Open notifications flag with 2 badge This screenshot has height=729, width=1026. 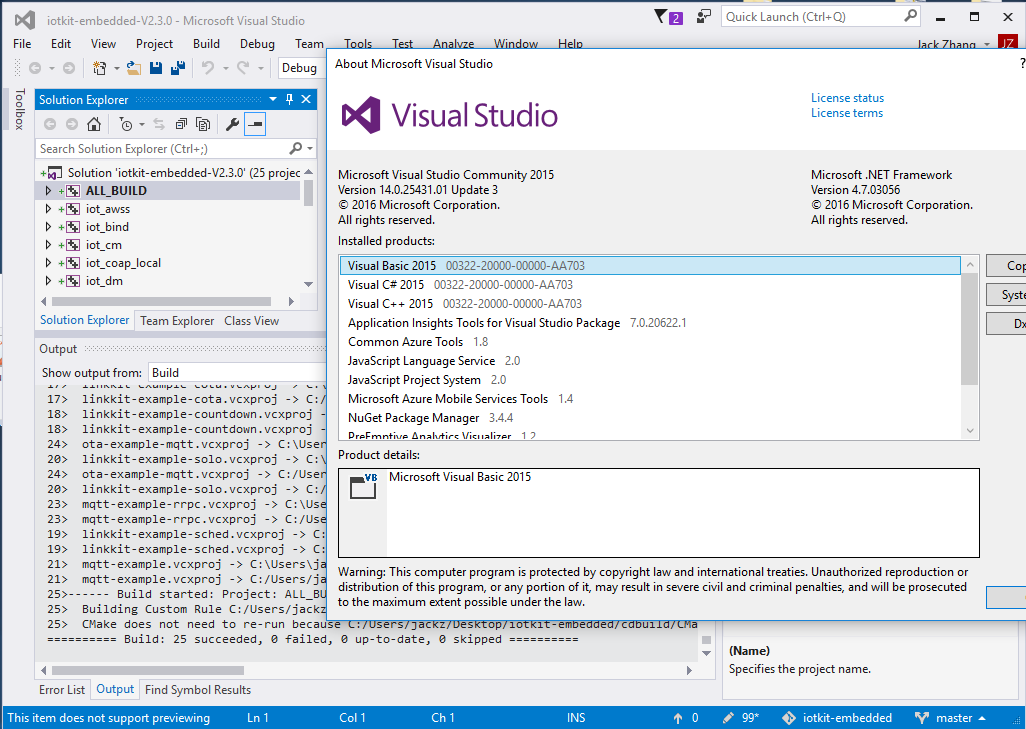point(668,17)
